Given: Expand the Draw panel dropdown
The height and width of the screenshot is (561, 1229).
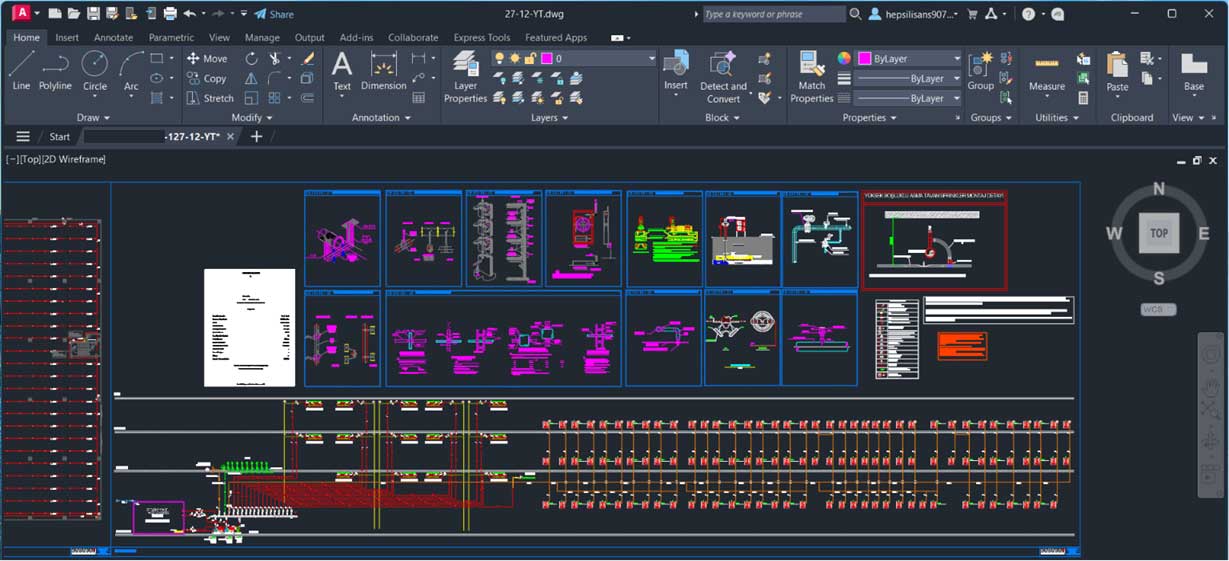Looking at the screenshot, I should [93, 117].
